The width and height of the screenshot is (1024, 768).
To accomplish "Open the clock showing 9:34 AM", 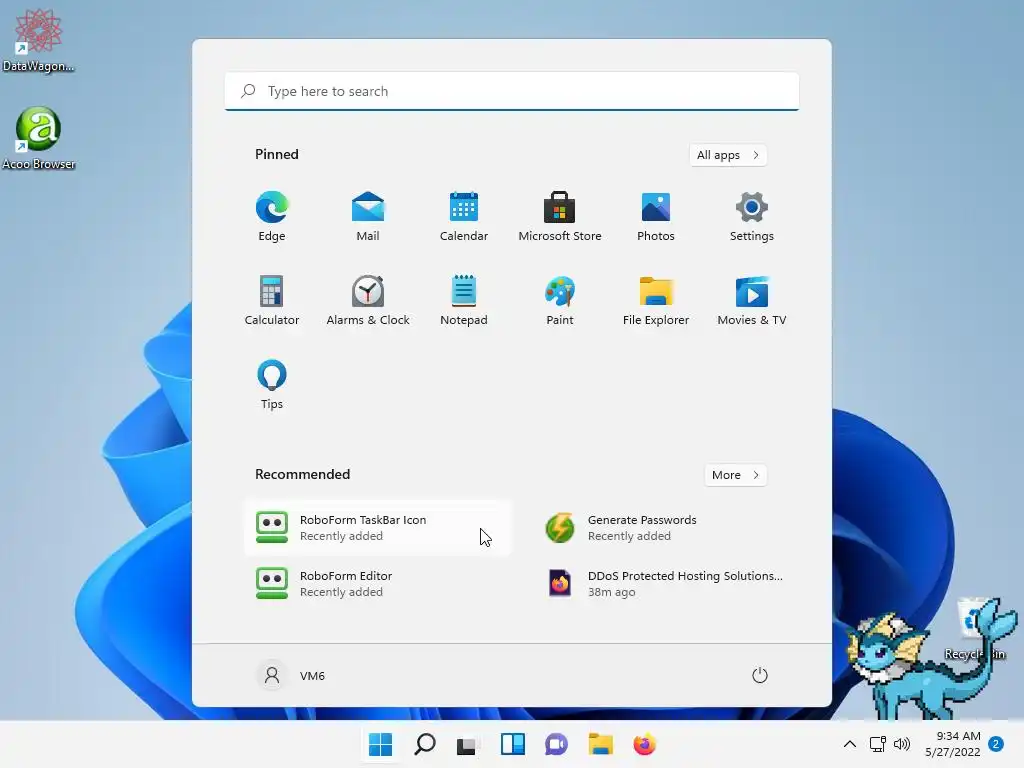I will (x=953, y=744).
